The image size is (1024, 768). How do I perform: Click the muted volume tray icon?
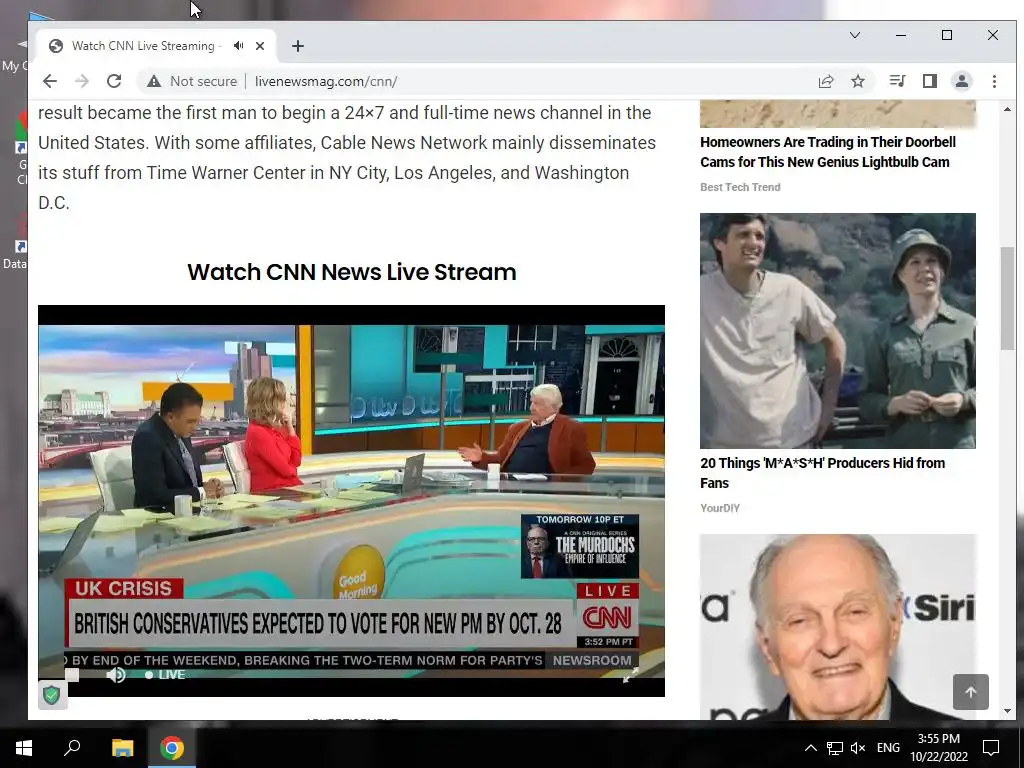coord(858,748)
